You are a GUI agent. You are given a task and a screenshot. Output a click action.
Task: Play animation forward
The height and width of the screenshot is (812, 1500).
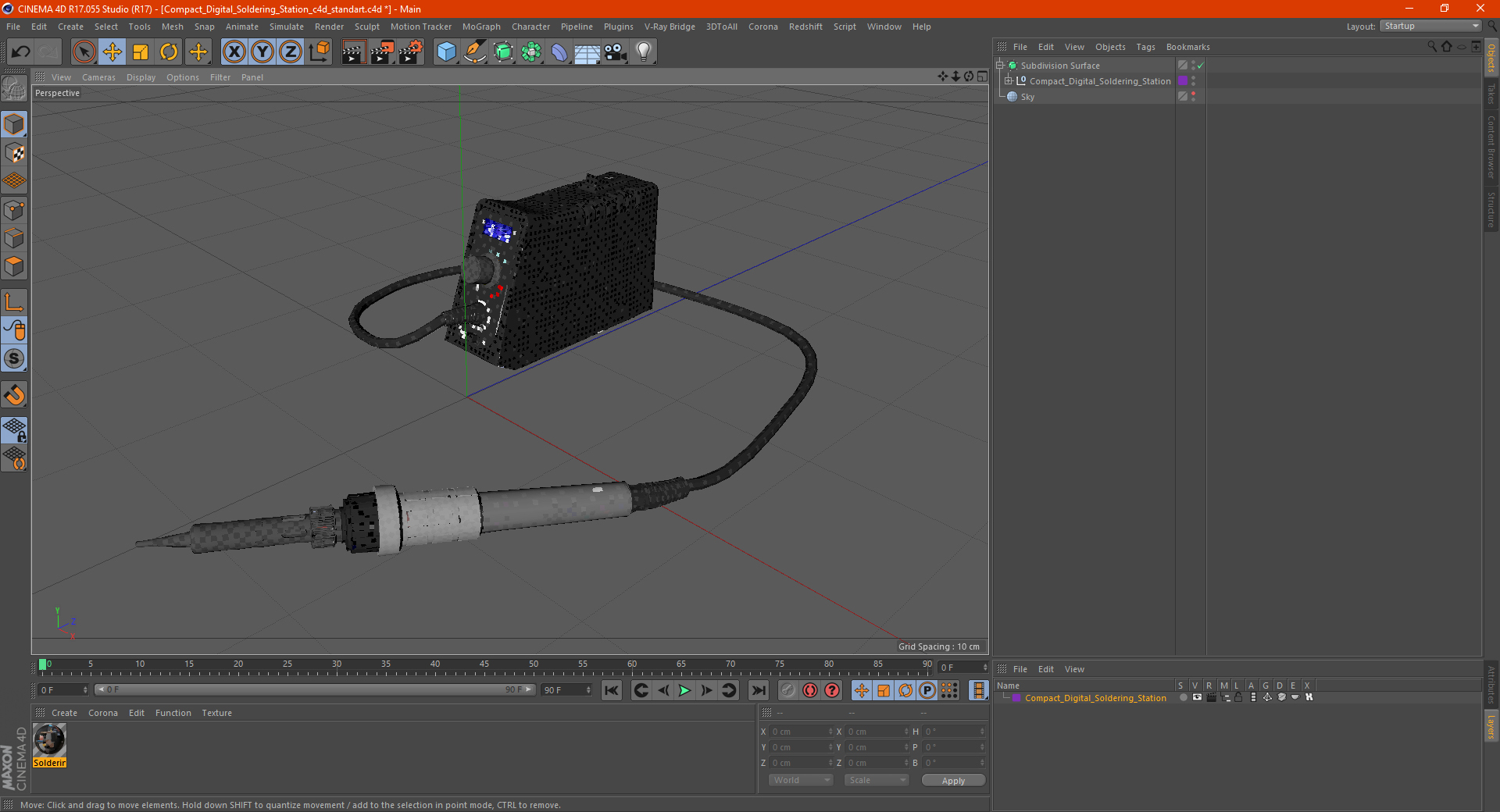(684, 690)
